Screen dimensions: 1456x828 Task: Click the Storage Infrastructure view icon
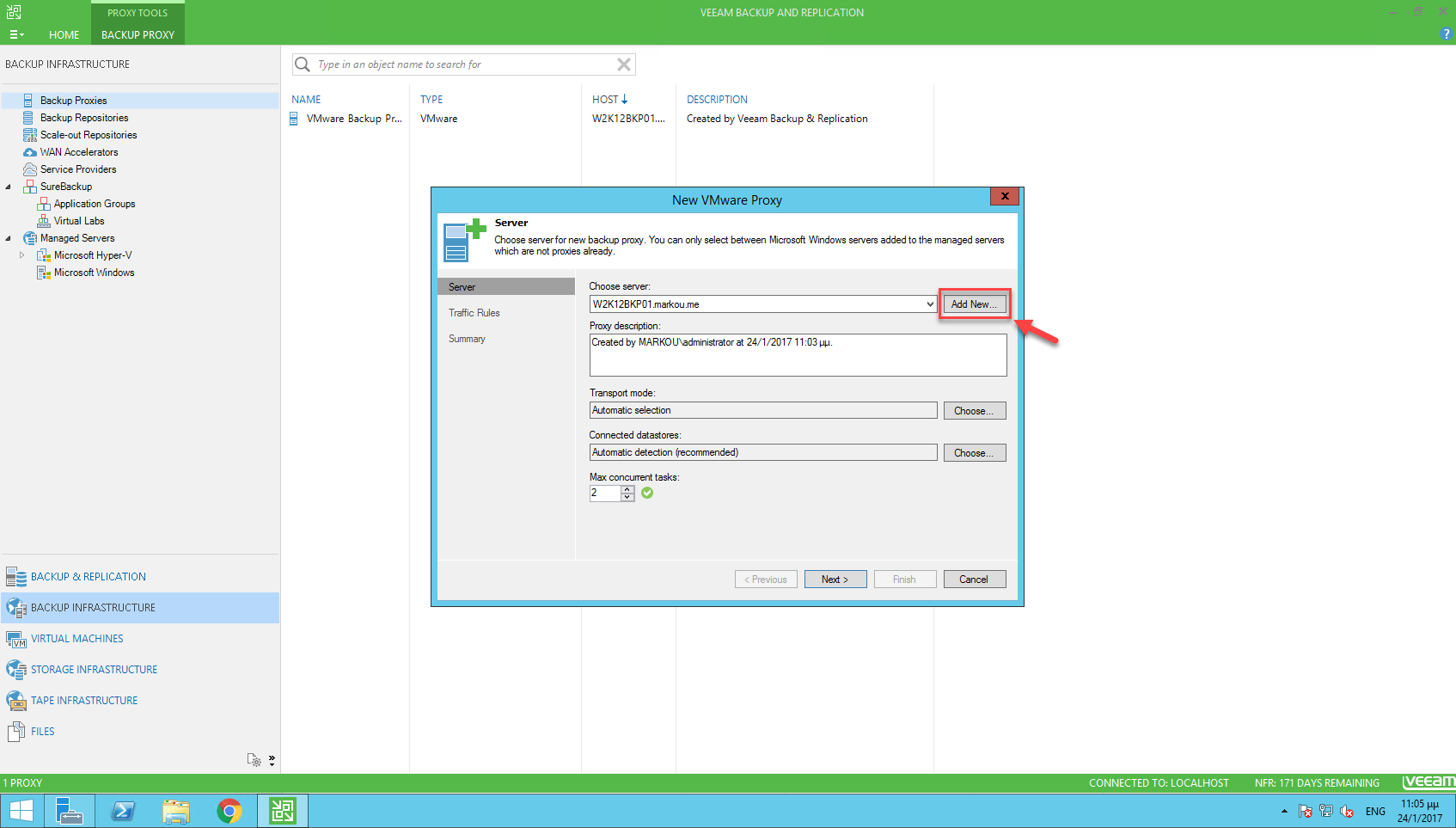click(x=16, y=670)
